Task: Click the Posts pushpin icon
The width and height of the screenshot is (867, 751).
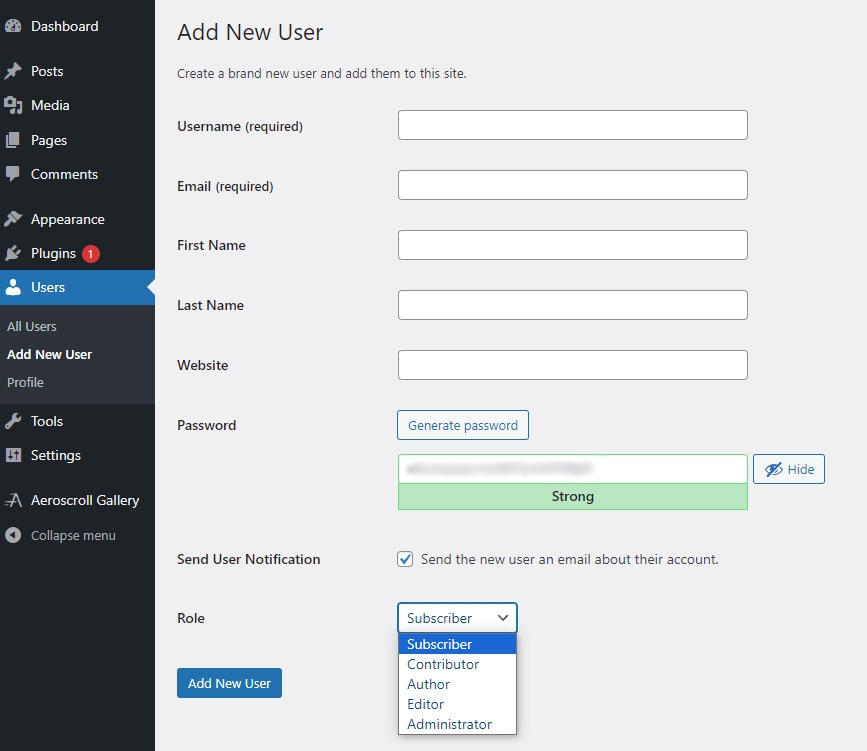Action: (13, 71)
